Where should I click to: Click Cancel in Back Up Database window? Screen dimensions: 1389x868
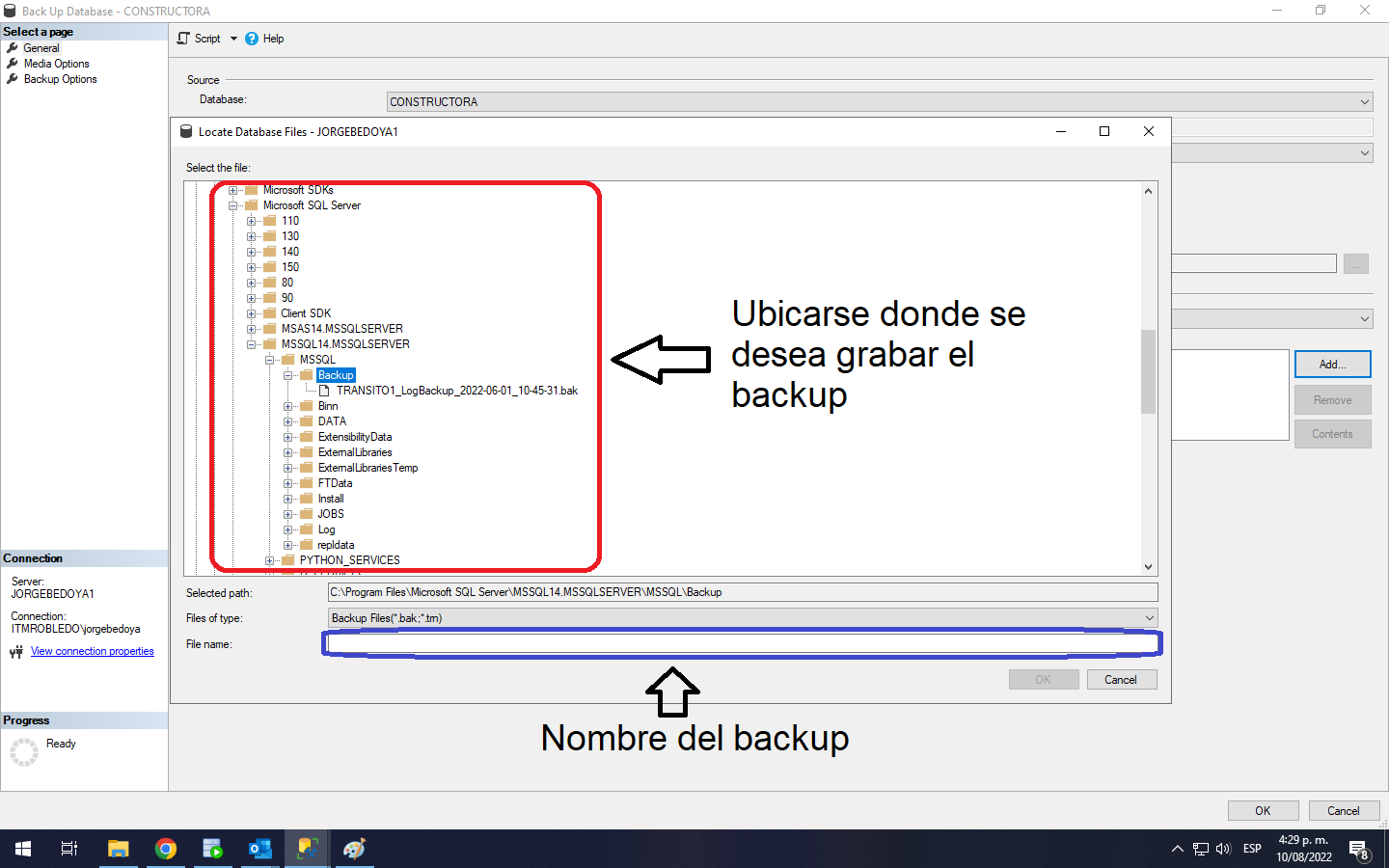[x=1343, y=810]
